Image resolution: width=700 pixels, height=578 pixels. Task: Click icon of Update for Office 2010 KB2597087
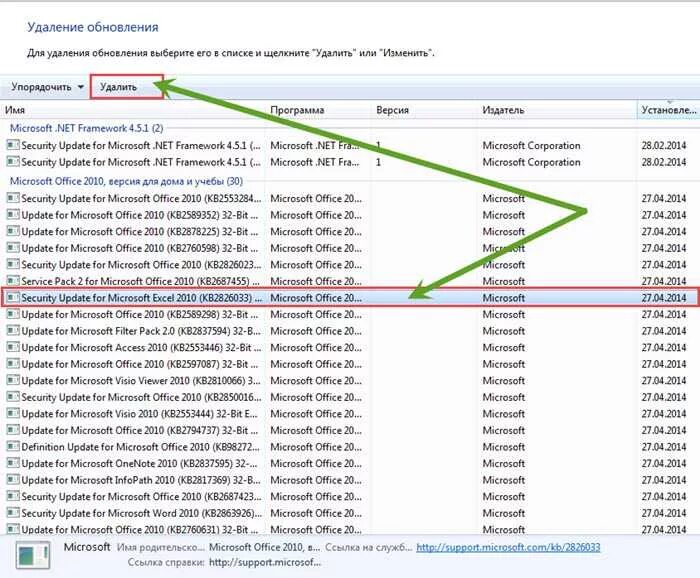(13, 363)
